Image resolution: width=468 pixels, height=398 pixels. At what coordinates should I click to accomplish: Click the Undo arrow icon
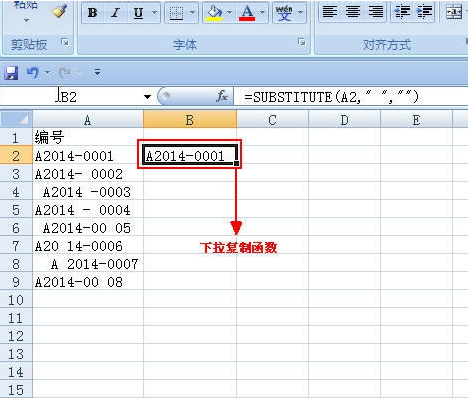[32, 72]
